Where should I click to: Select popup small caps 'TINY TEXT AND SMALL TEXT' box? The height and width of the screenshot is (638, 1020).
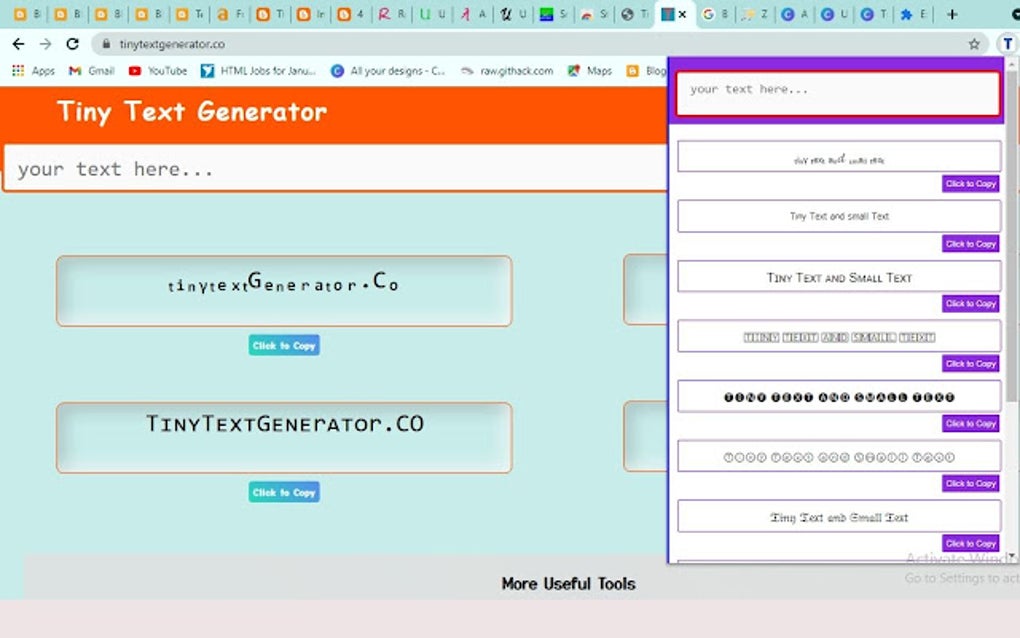tap(839, 276)
